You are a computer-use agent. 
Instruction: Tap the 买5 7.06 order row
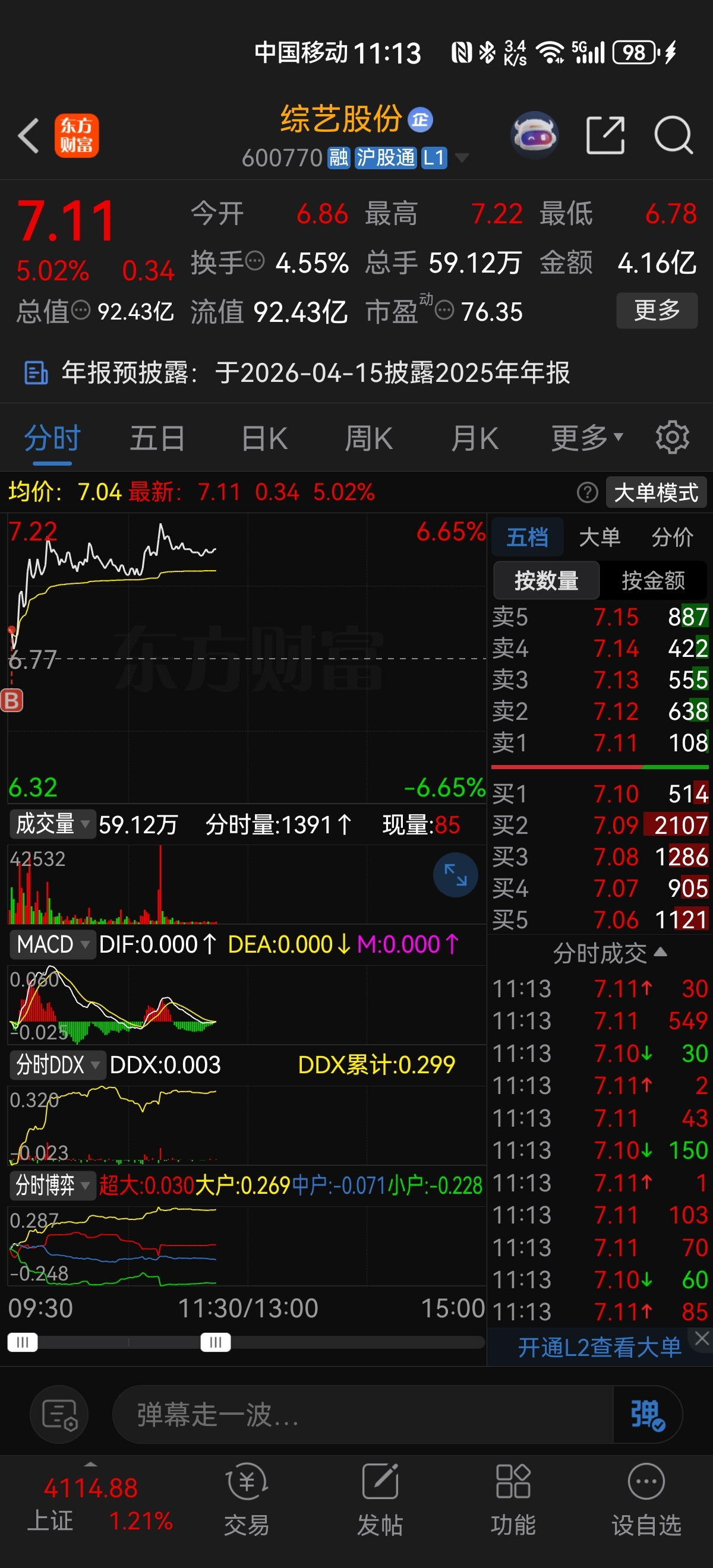[600, 920]
